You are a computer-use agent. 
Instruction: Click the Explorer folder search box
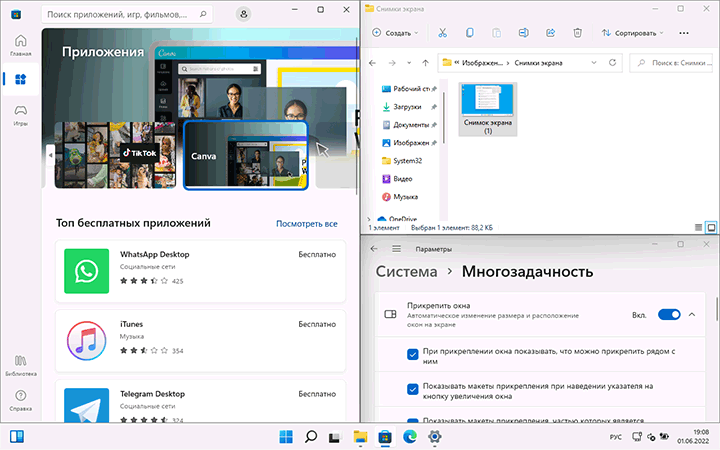point(671,63)
